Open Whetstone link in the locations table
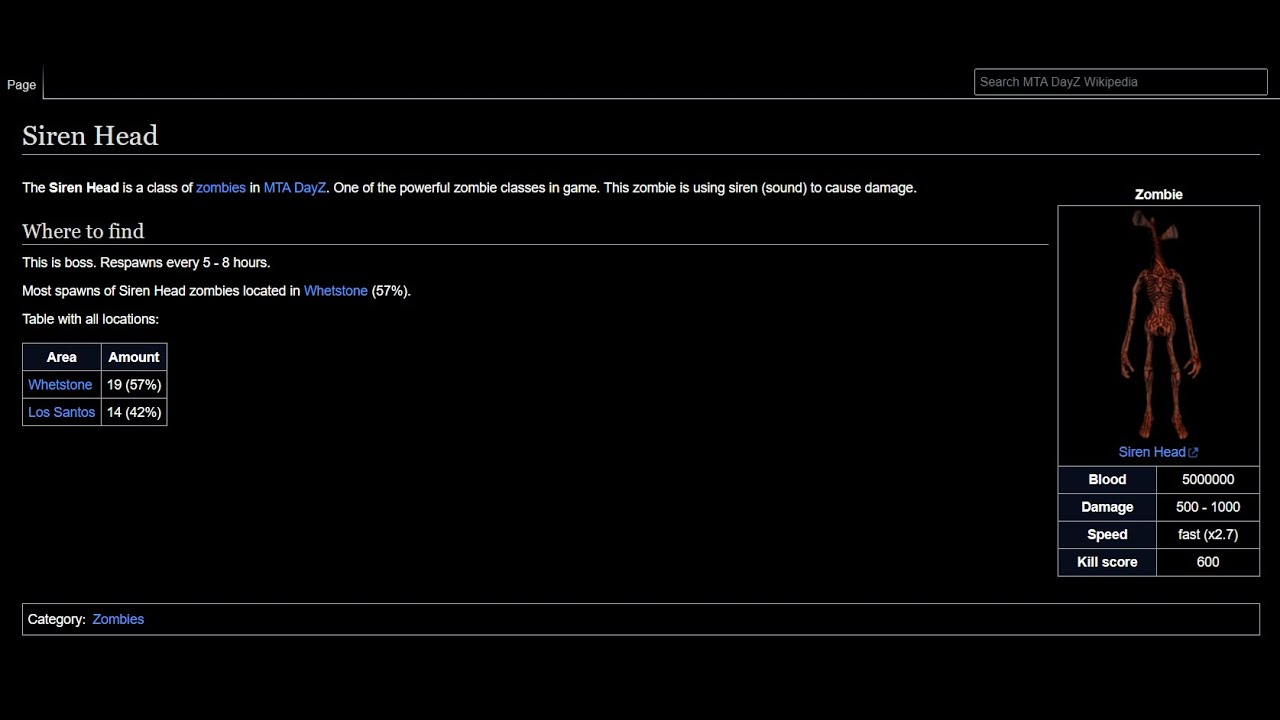The width and height of the screenshot is (1280, 720). (60, 385)
